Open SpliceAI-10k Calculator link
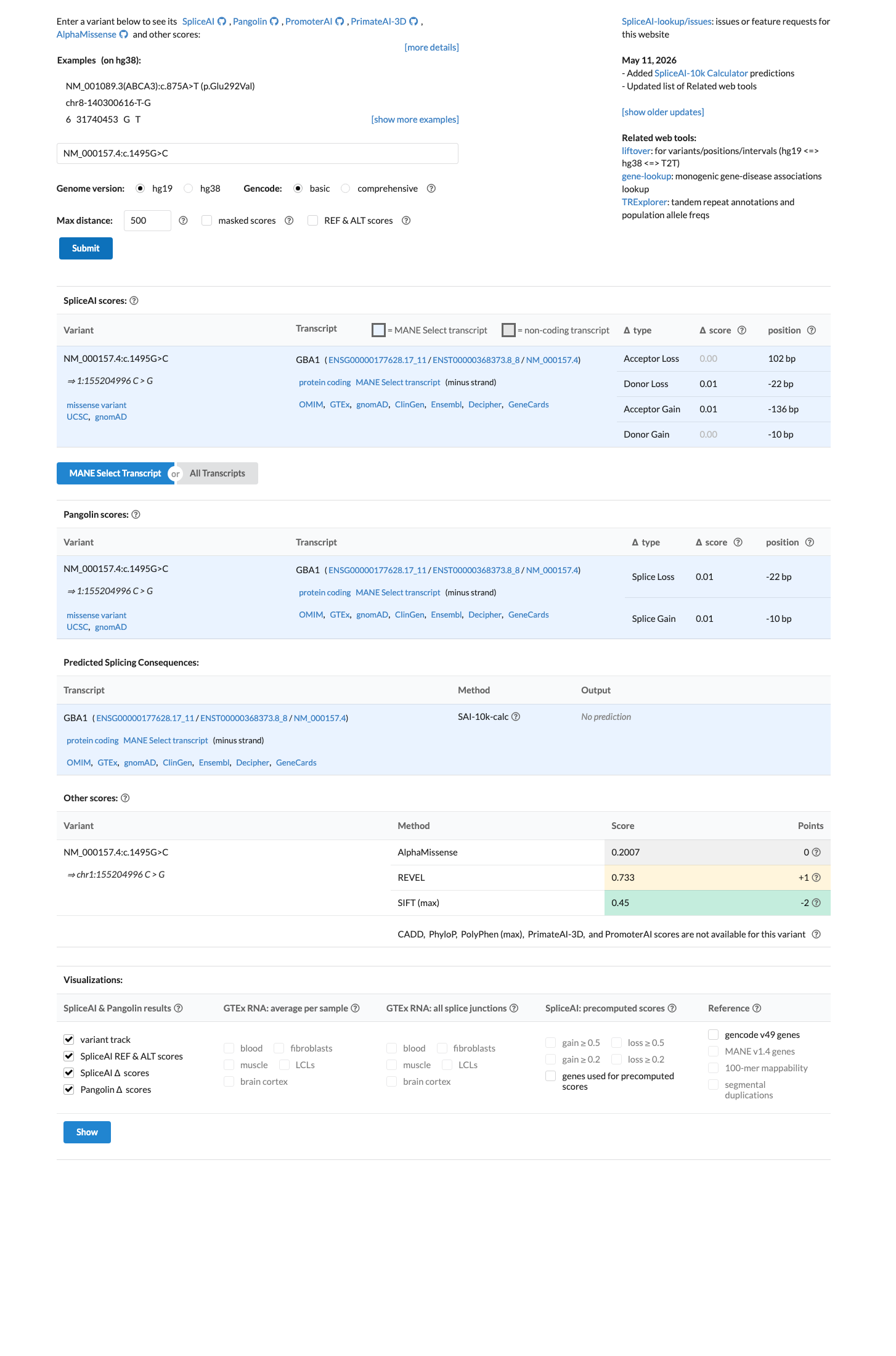The image size is (896, 1356). point(701,73)
